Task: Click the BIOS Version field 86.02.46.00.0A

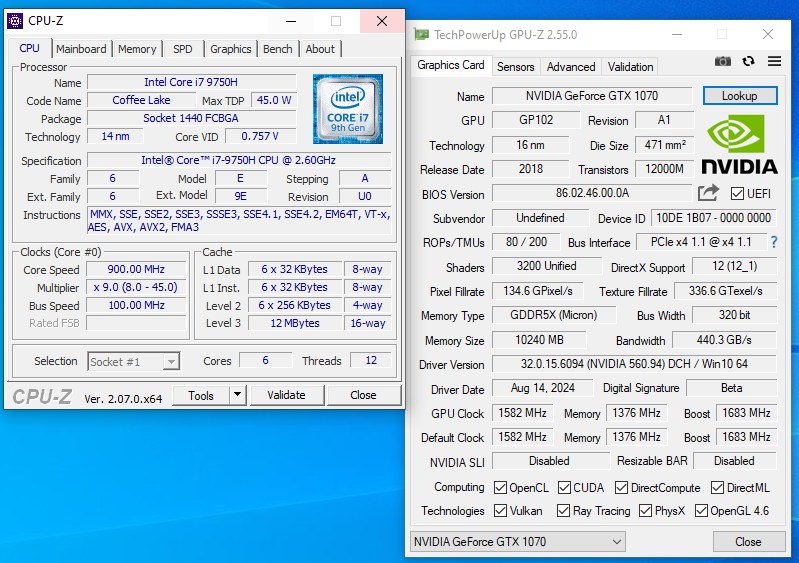Action: 592,193
